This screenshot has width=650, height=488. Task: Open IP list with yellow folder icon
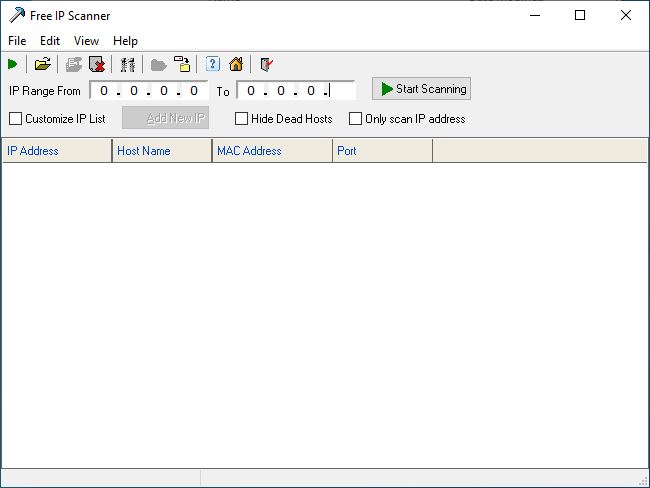[x=42, y=64]
